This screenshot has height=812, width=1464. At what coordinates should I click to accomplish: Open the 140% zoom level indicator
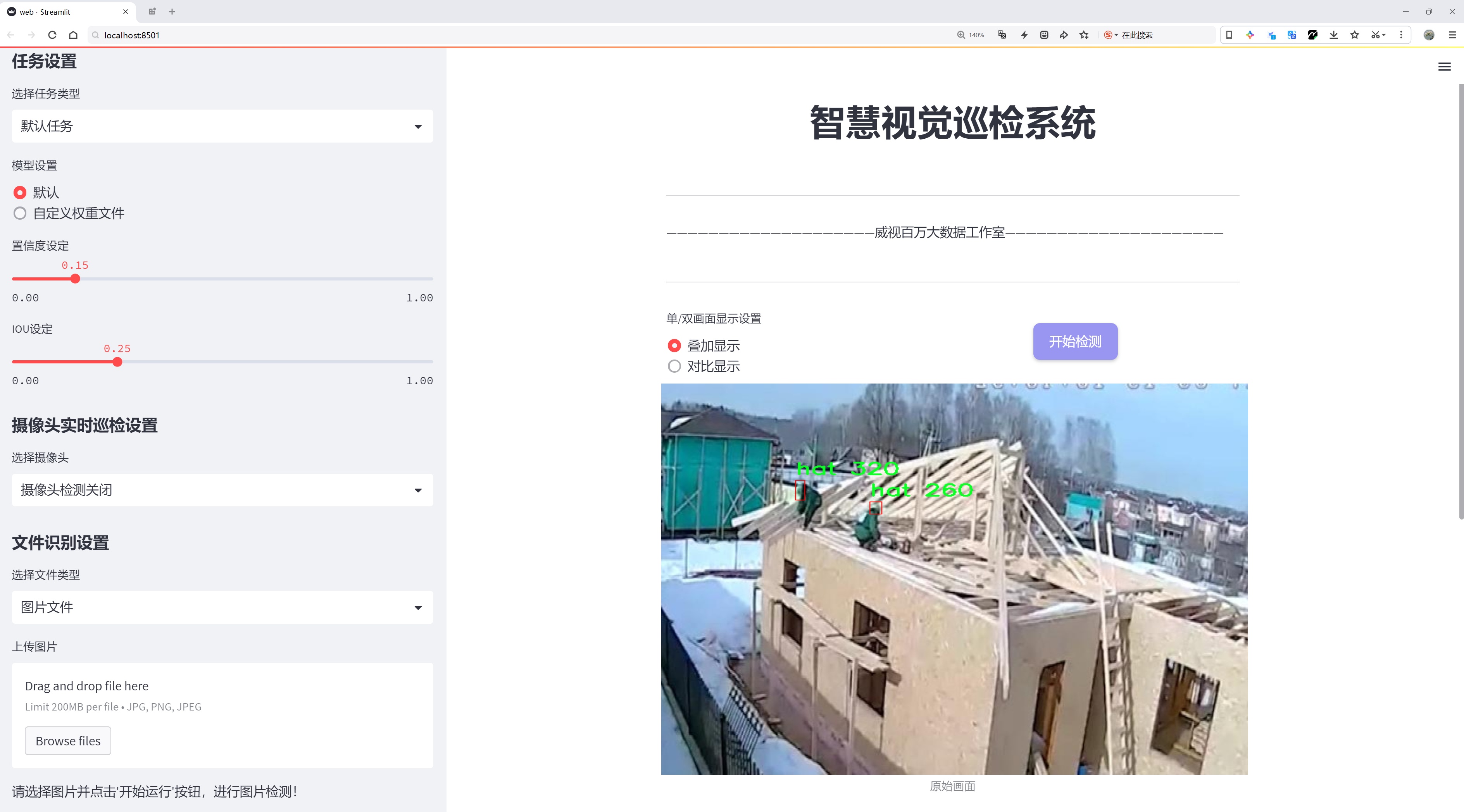(x=970, y=34)
